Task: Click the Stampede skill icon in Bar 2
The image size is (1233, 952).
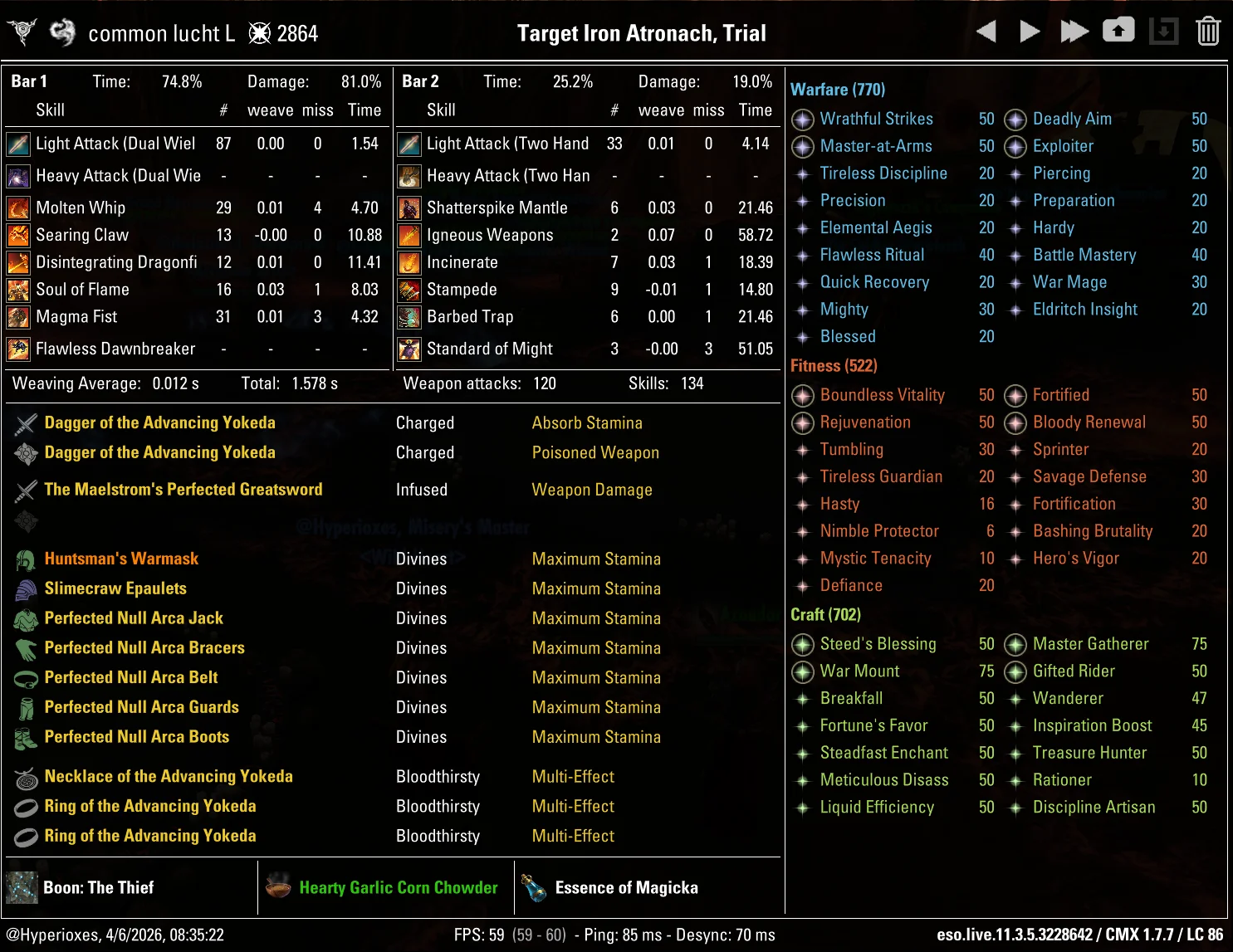Action: [x=409, y=289]
